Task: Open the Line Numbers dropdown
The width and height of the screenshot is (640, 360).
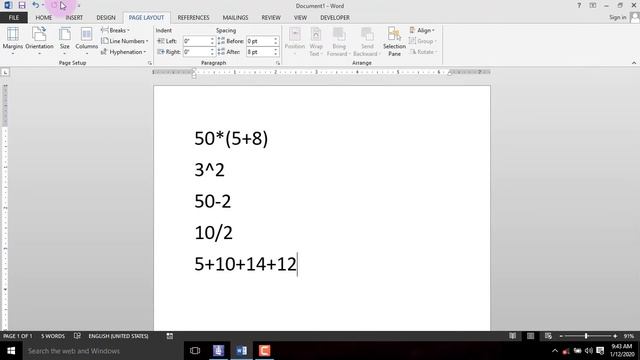Action: [x=125, y=41]
